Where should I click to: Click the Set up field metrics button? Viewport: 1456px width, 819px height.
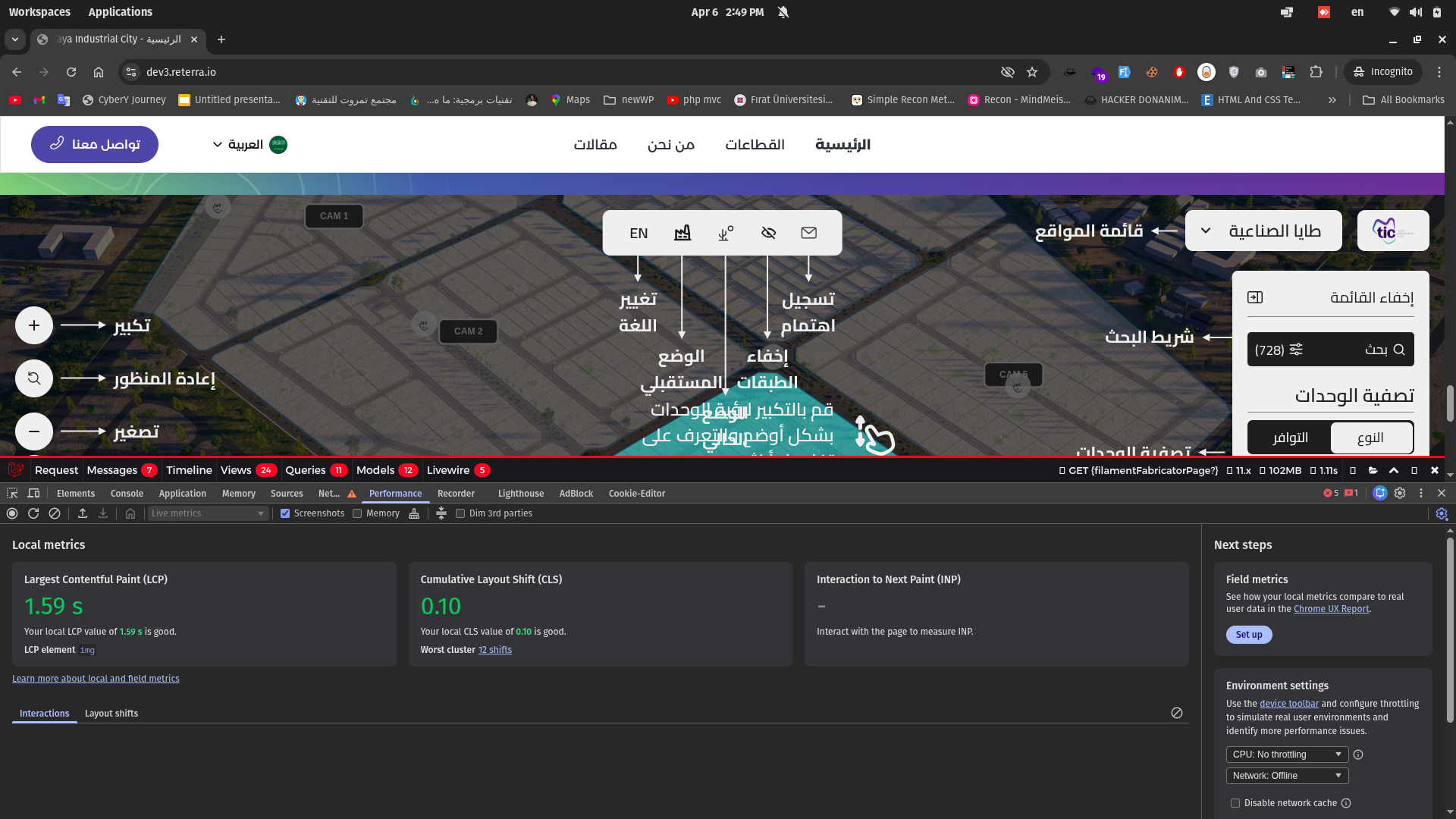coord(1248,635)
